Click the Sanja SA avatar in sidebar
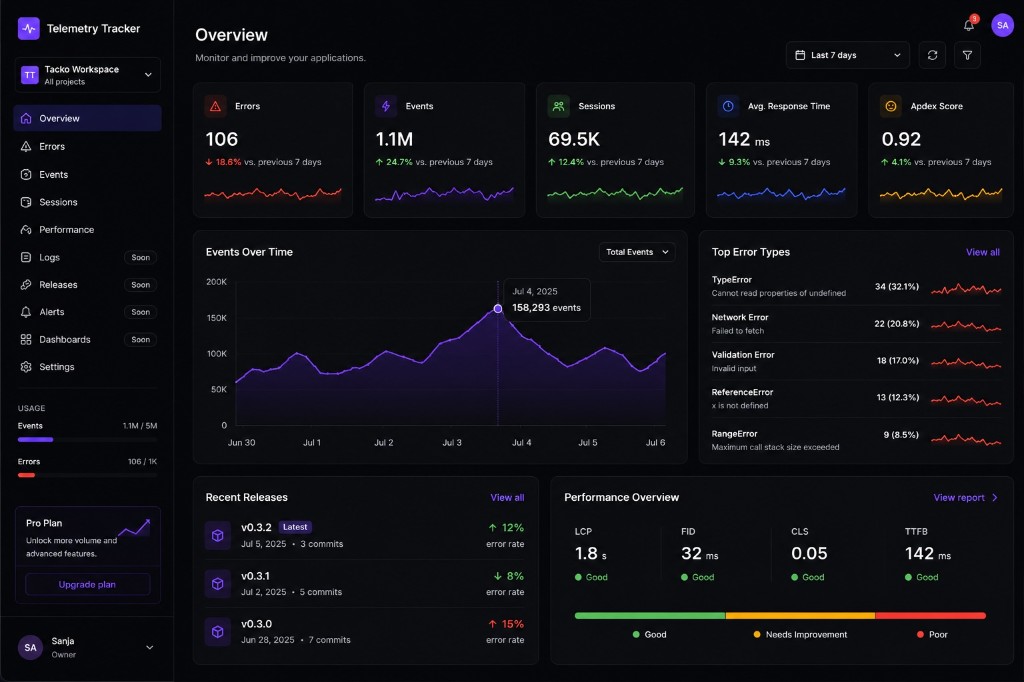Viewport: 1024px width, 682px height. point(30,647)
